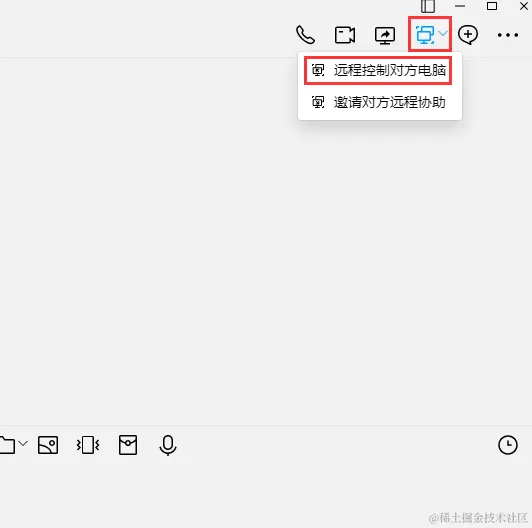Click the blue remote control icon
532x528 pixels.
click(x=425, y=35)
